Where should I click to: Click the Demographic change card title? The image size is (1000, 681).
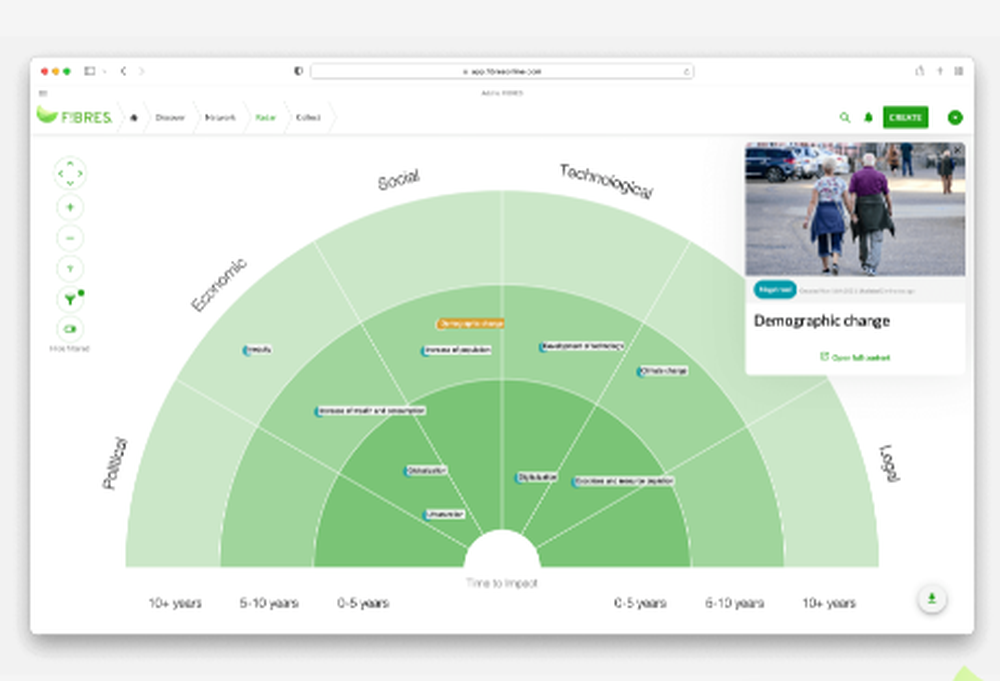click(x=821, y=321)
